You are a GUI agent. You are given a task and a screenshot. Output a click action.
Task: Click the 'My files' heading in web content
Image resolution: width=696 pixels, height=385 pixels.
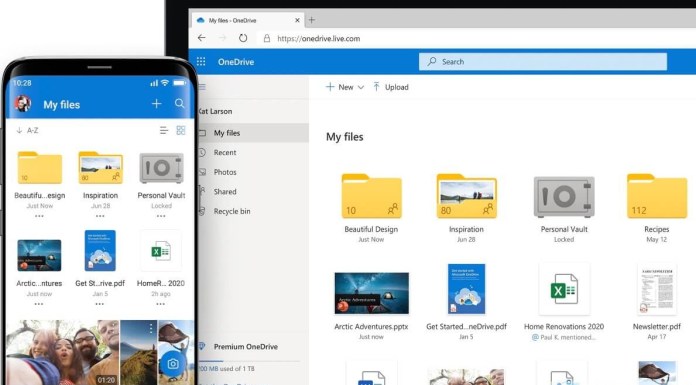pos(345,137)
